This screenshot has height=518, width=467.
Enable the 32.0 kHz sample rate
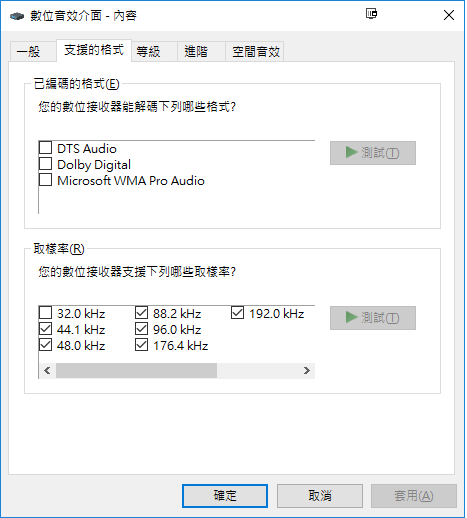tap(46, 313)
